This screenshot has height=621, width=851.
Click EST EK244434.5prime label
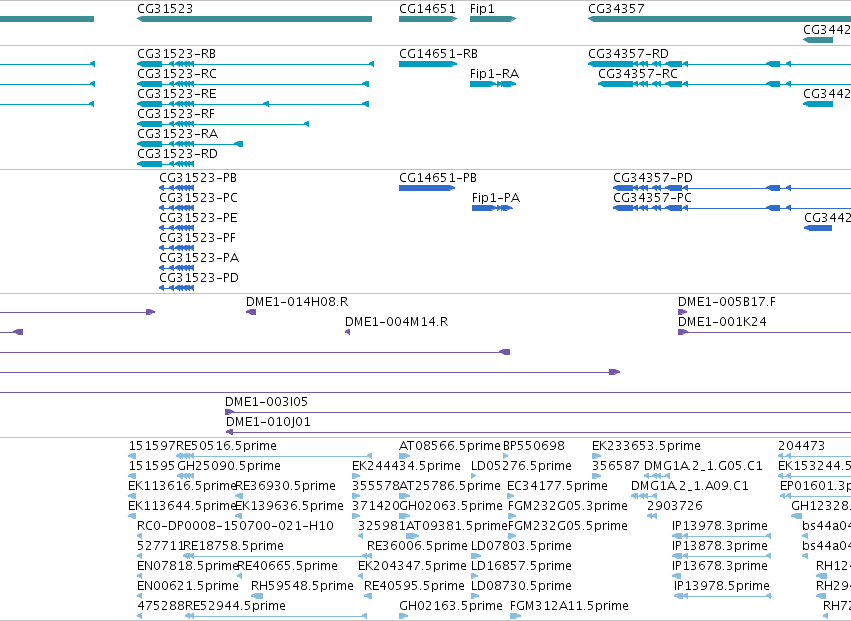(x=406, y=466)
